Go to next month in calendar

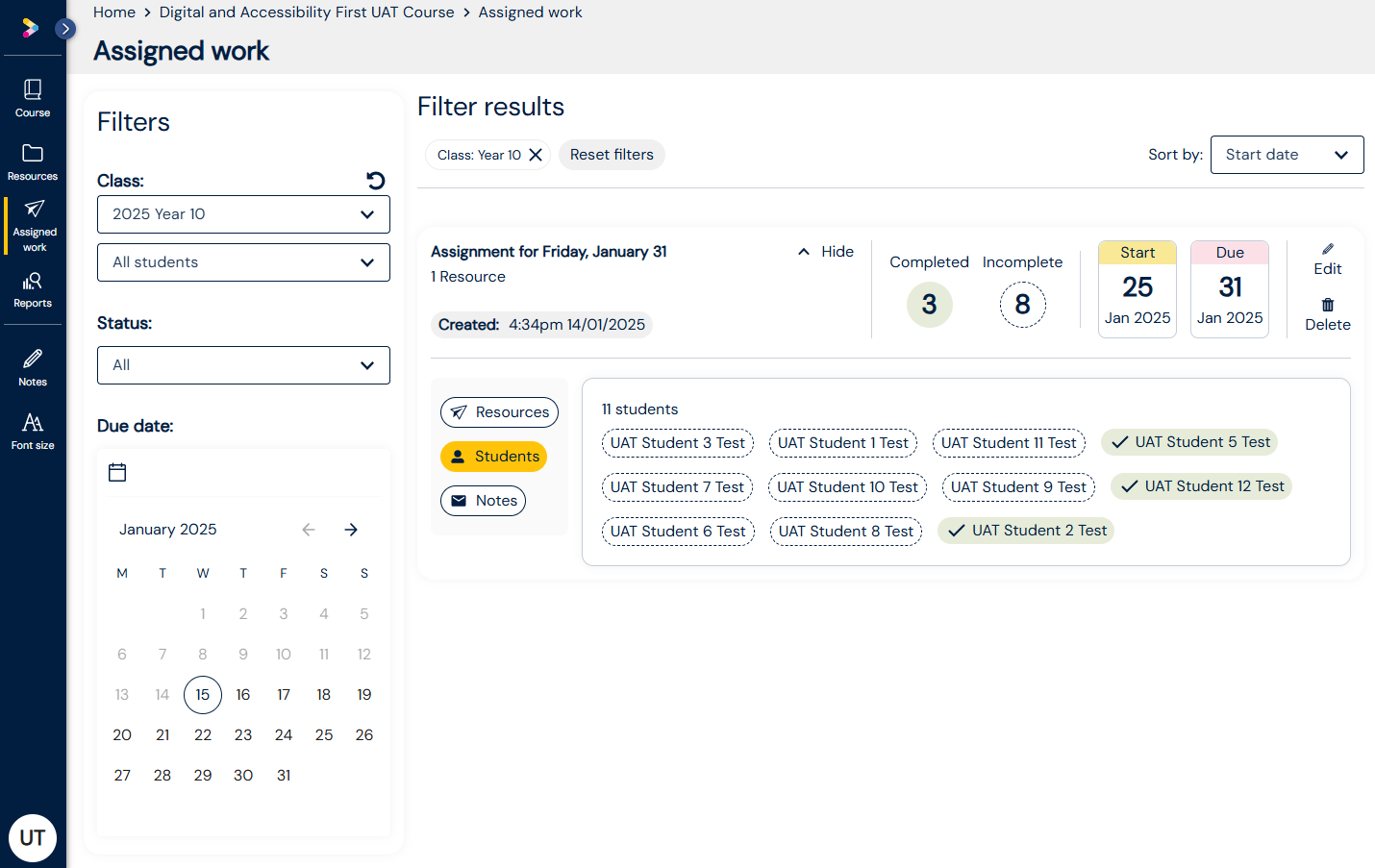pos(351,530)
